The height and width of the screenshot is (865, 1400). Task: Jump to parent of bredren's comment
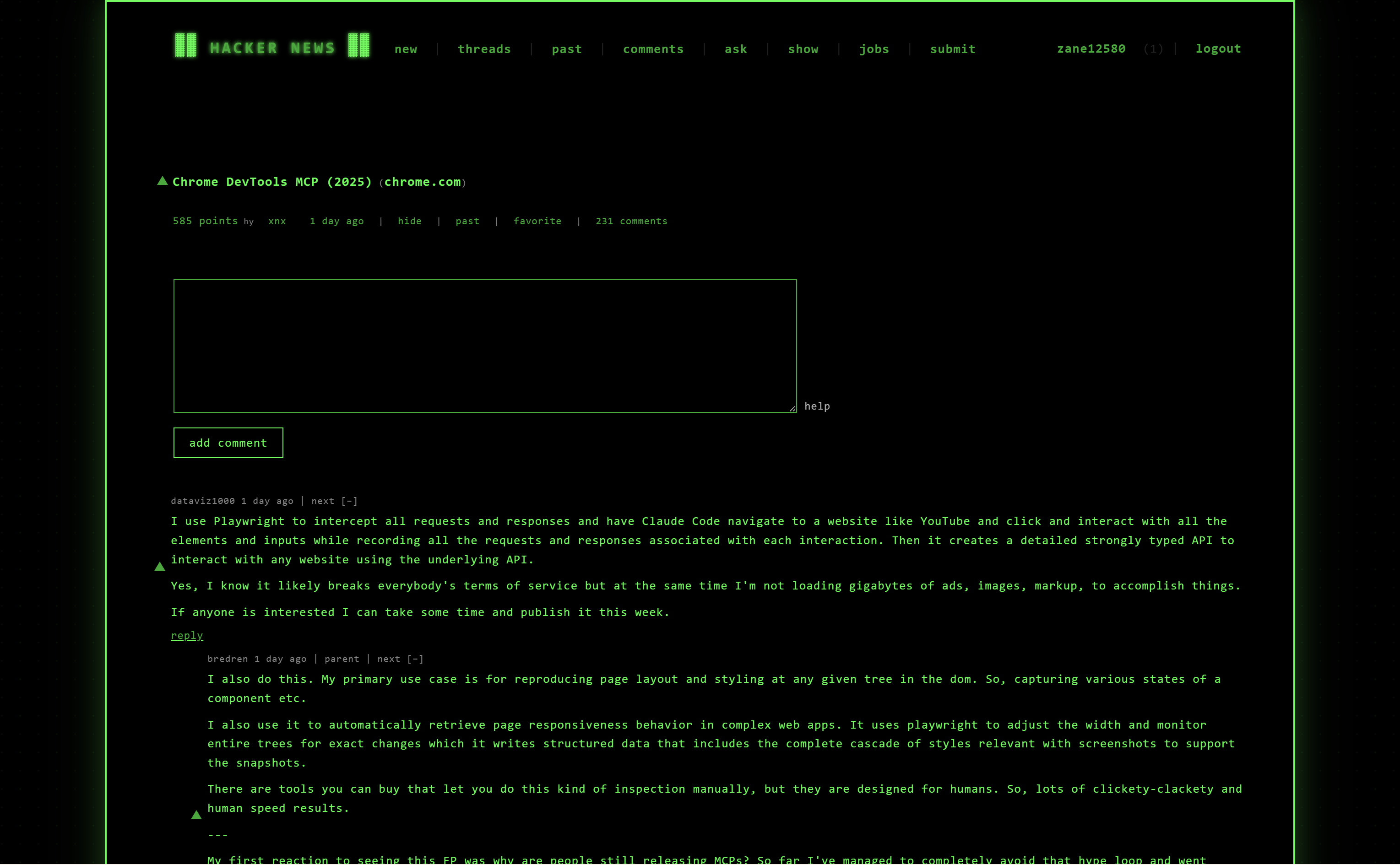point(342,659)
